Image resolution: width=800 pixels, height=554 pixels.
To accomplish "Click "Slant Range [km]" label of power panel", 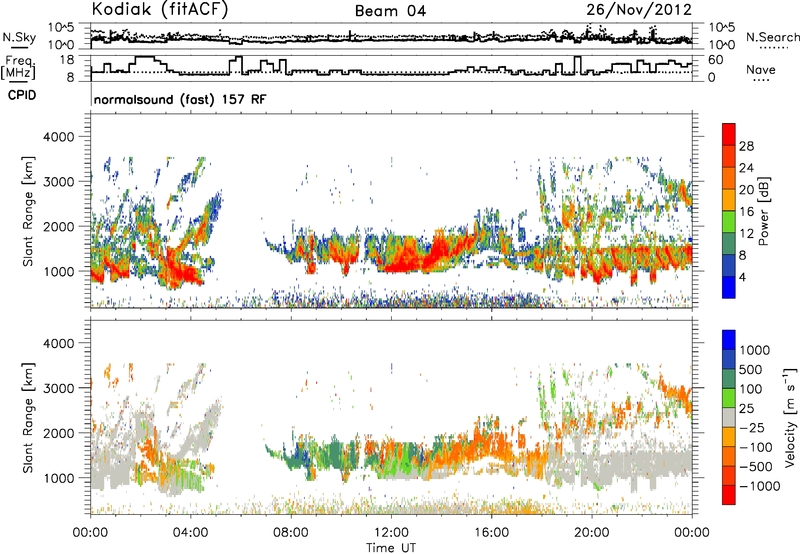I will 28,211.
